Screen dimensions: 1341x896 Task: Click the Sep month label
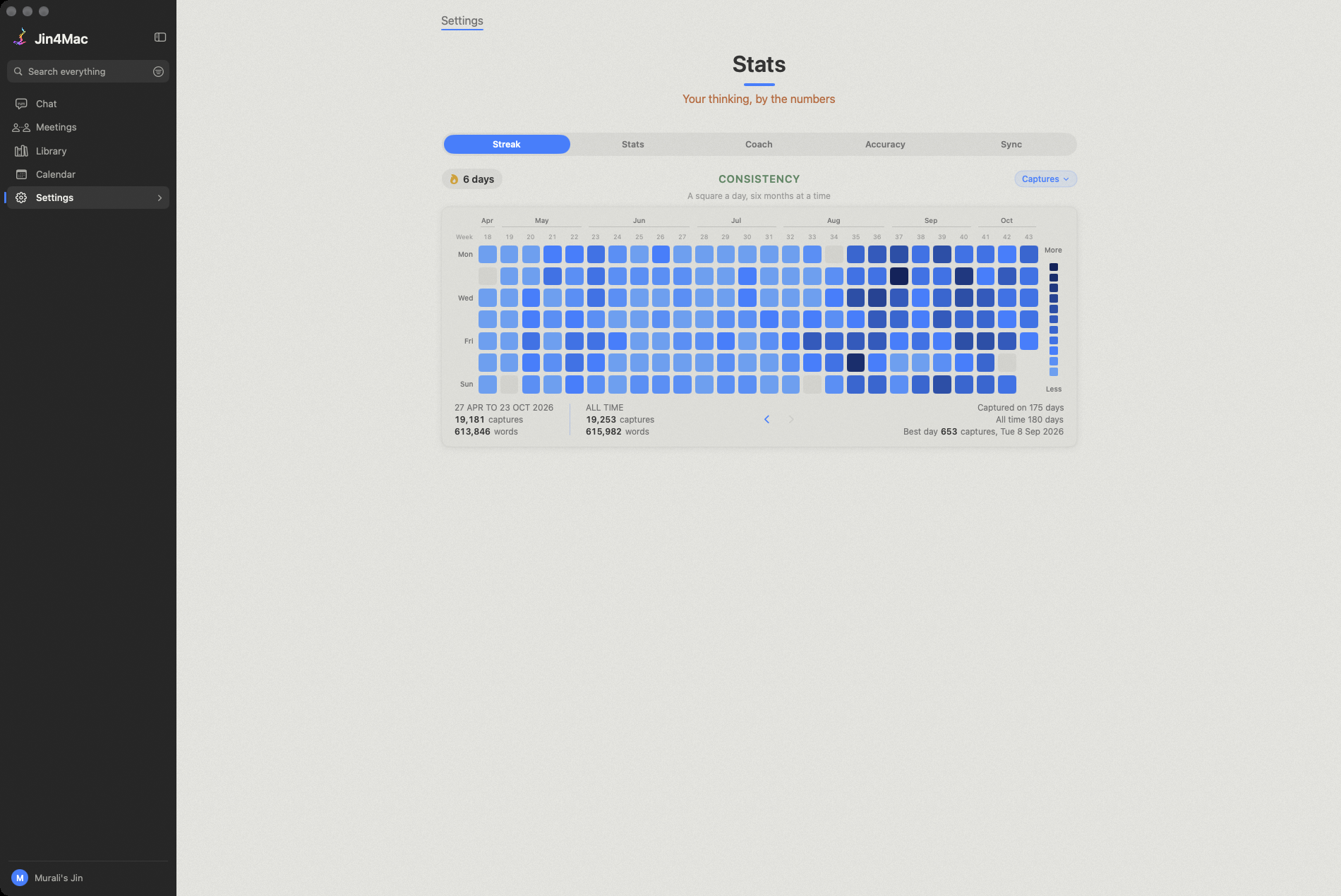click(x=931, y=221)
